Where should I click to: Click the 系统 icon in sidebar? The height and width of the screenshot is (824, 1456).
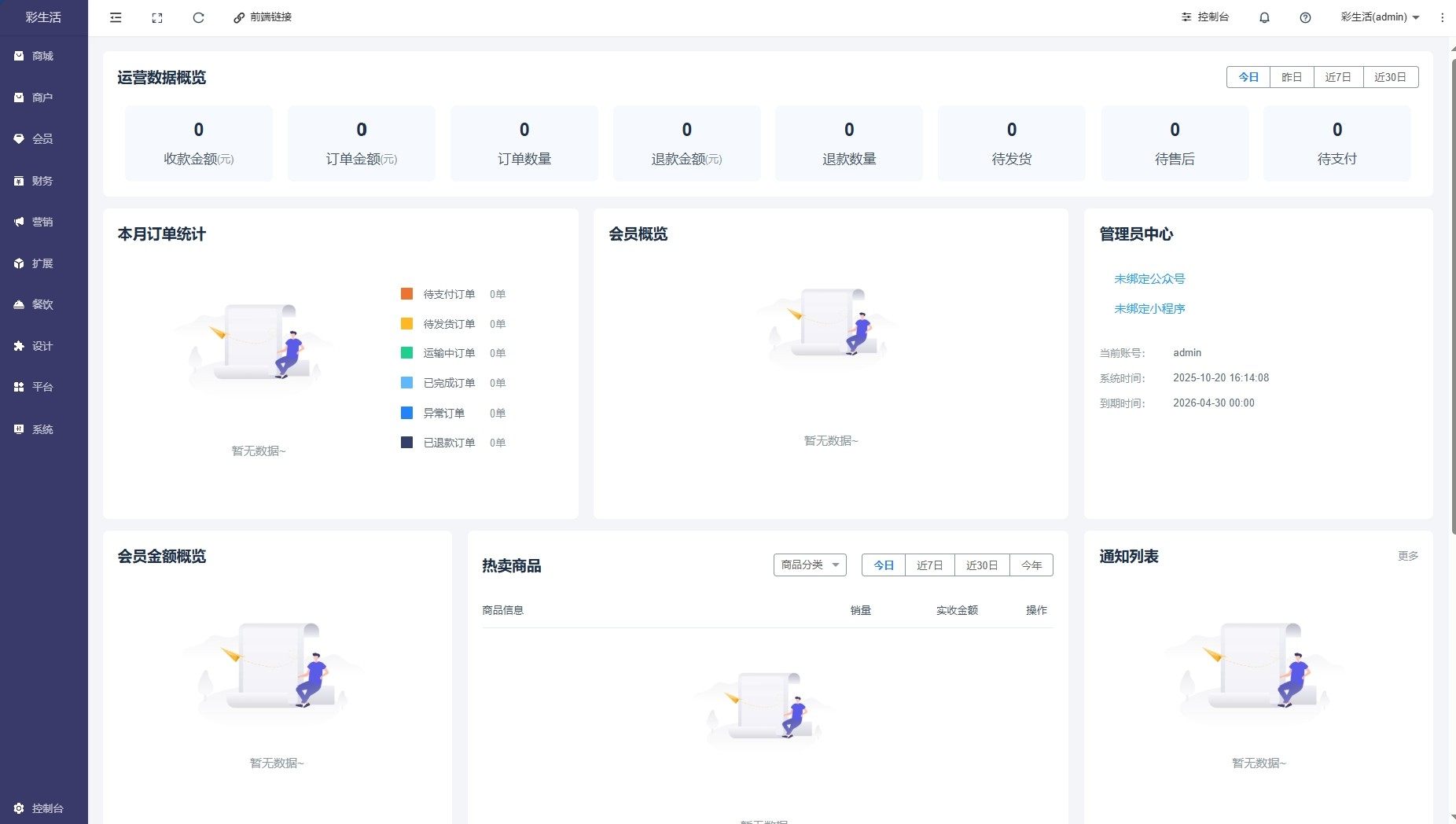pyautogui.click(x=19, y=429)
